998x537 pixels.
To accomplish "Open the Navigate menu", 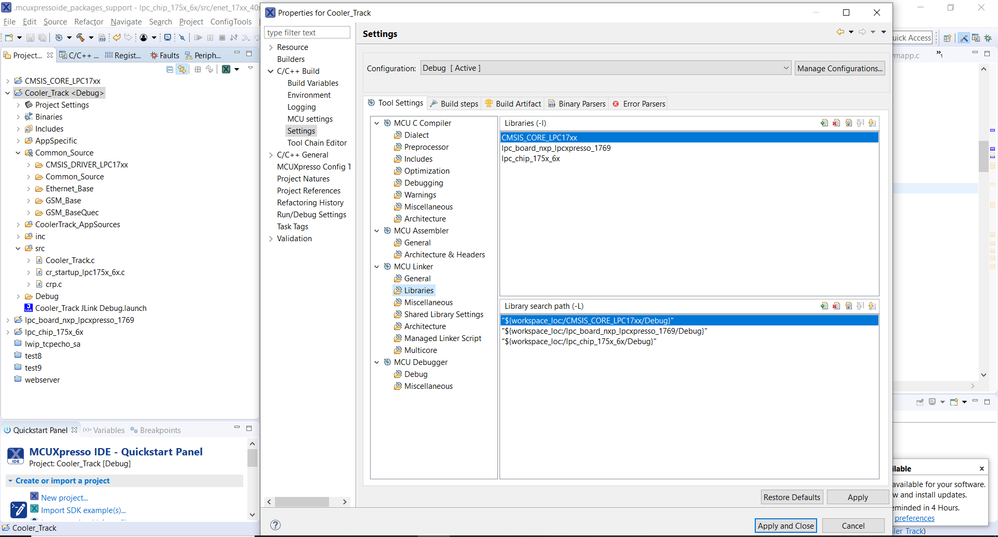I will (x=126, y=22).
